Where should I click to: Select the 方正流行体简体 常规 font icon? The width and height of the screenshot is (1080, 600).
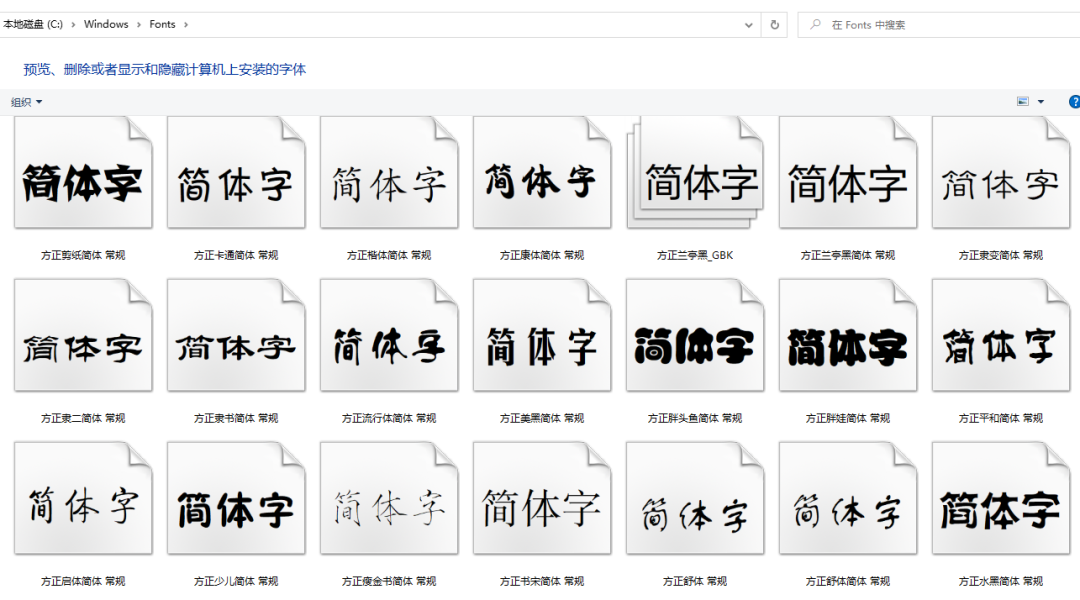coord(389,335)
